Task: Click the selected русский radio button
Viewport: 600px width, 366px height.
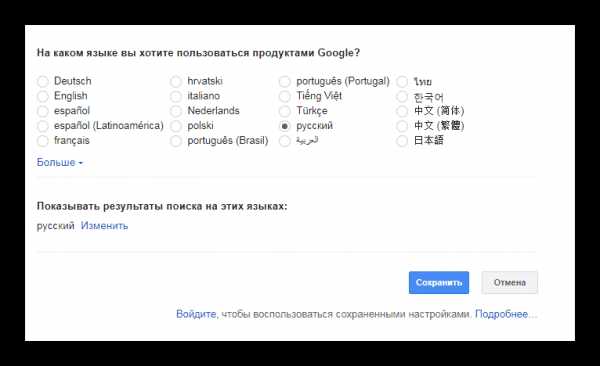Action: pos(284,126)
